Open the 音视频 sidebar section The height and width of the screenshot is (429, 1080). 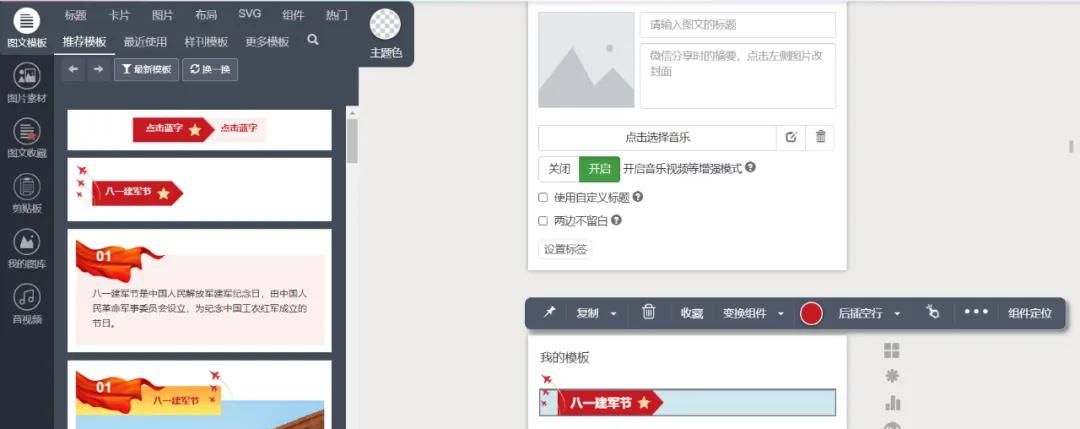pyautogui.click(x=26, y=304)
